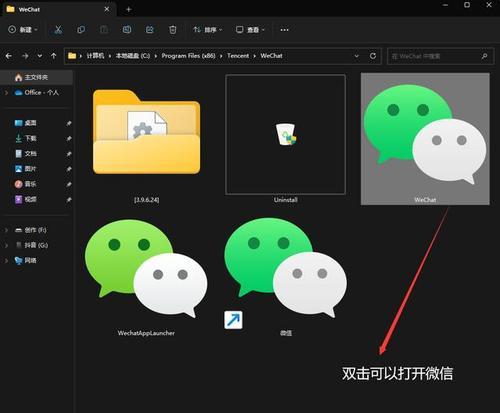Click the Copy icon in toolbar
This screenshot has width=500, height=413.
point(81,30)
